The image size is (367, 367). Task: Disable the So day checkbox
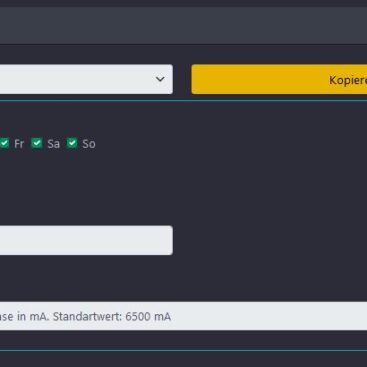(72, 143)
